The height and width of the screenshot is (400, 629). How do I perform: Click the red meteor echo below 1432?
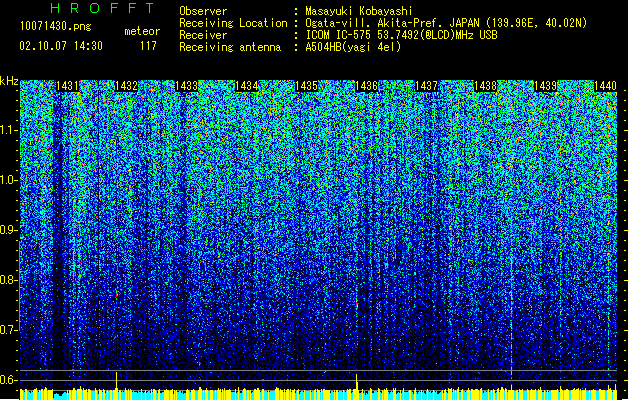coord(117,295)
